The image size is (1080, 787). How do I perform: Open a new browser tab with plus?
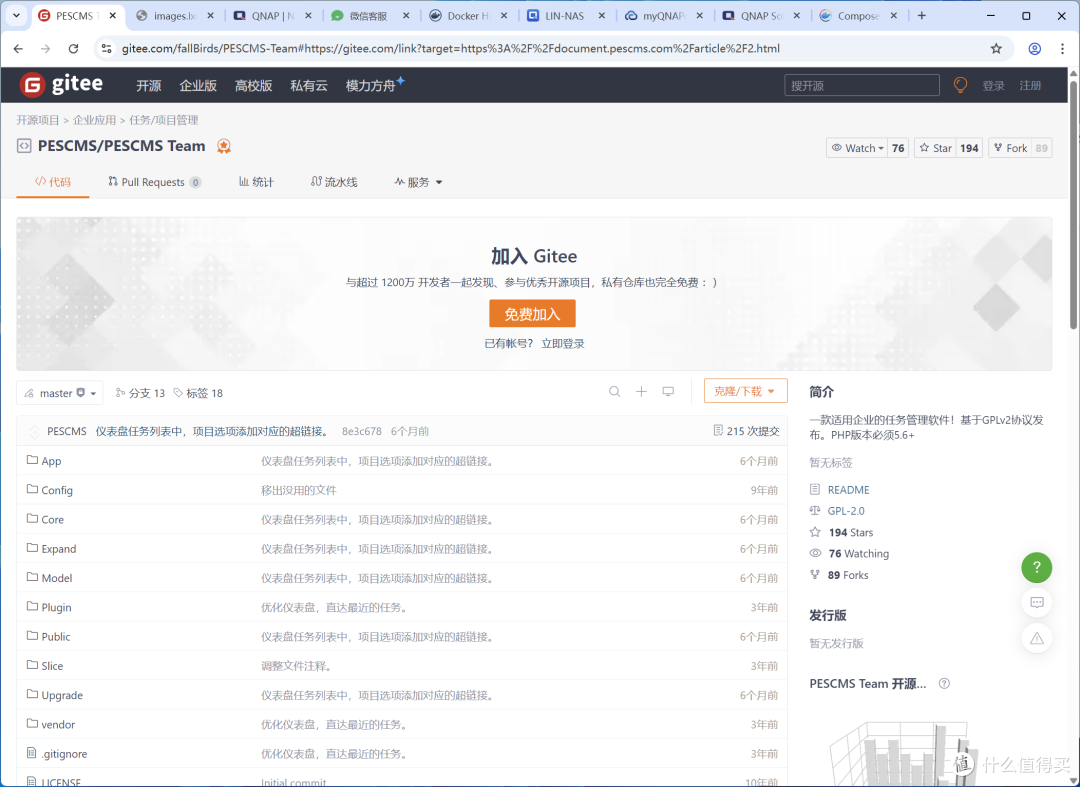pyautogui.click(x=922, y=16)
